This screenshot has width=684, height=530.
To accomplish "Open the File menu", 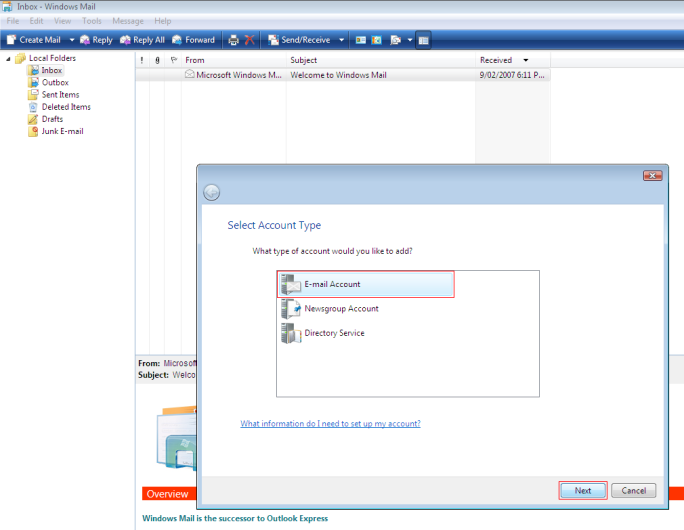I will [x=13, y=21].
